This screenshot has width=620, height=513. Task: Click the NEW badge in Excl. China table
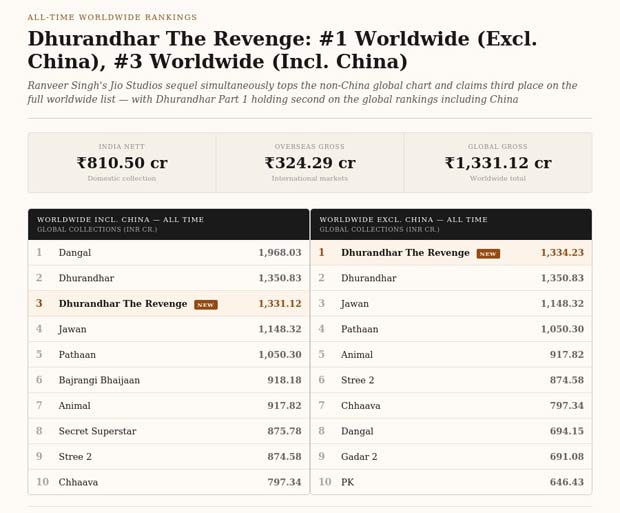pyautogui.click(x=488, y=254)
